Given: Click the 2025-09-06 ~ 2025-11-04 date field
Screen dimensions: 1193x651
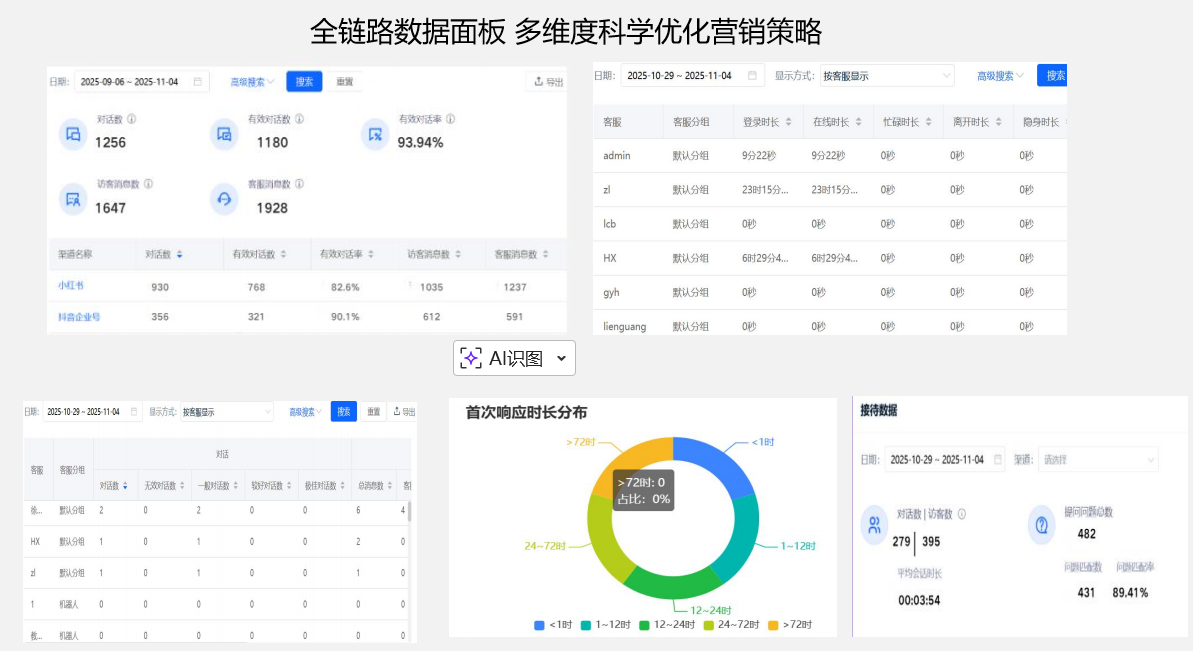Looking at the screenshot, I should coord(141,81).
